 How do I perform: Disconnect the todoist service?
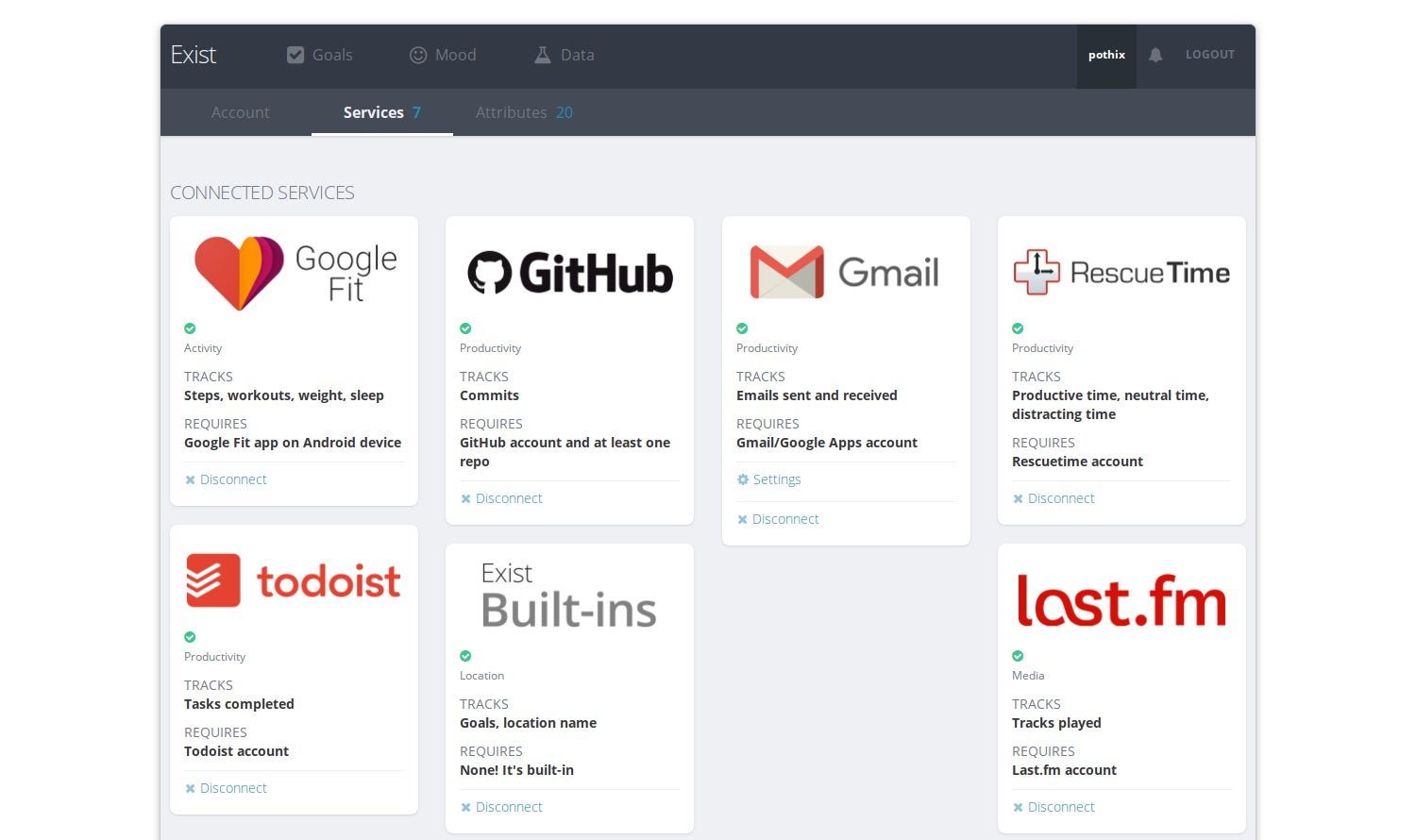click(226, 788)
